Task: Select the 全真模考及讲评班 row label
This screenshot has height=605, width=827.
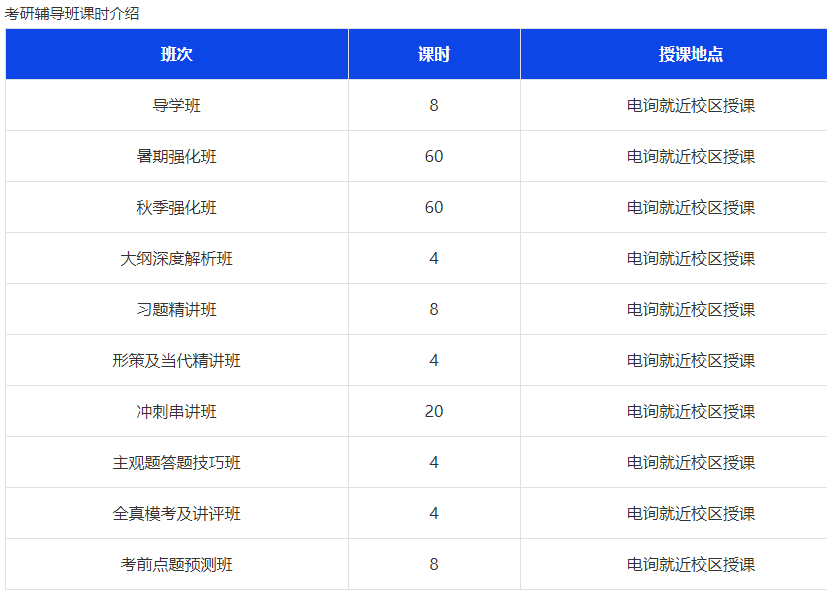Action: 175,513
